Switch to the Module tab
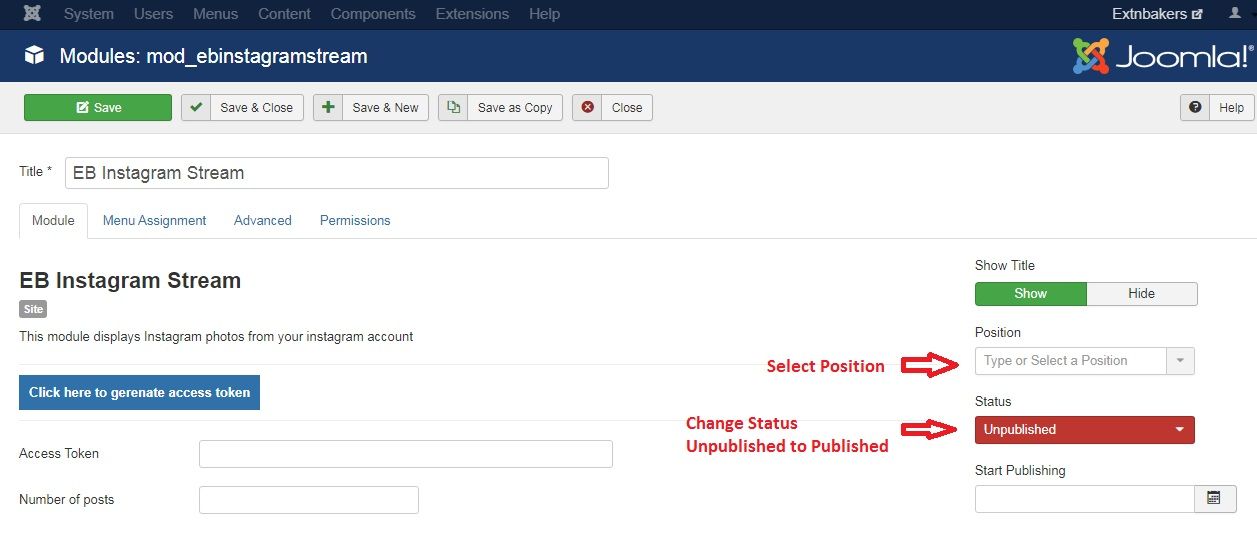Viewport: 1257px width, 533px height. tap(53, 220)
